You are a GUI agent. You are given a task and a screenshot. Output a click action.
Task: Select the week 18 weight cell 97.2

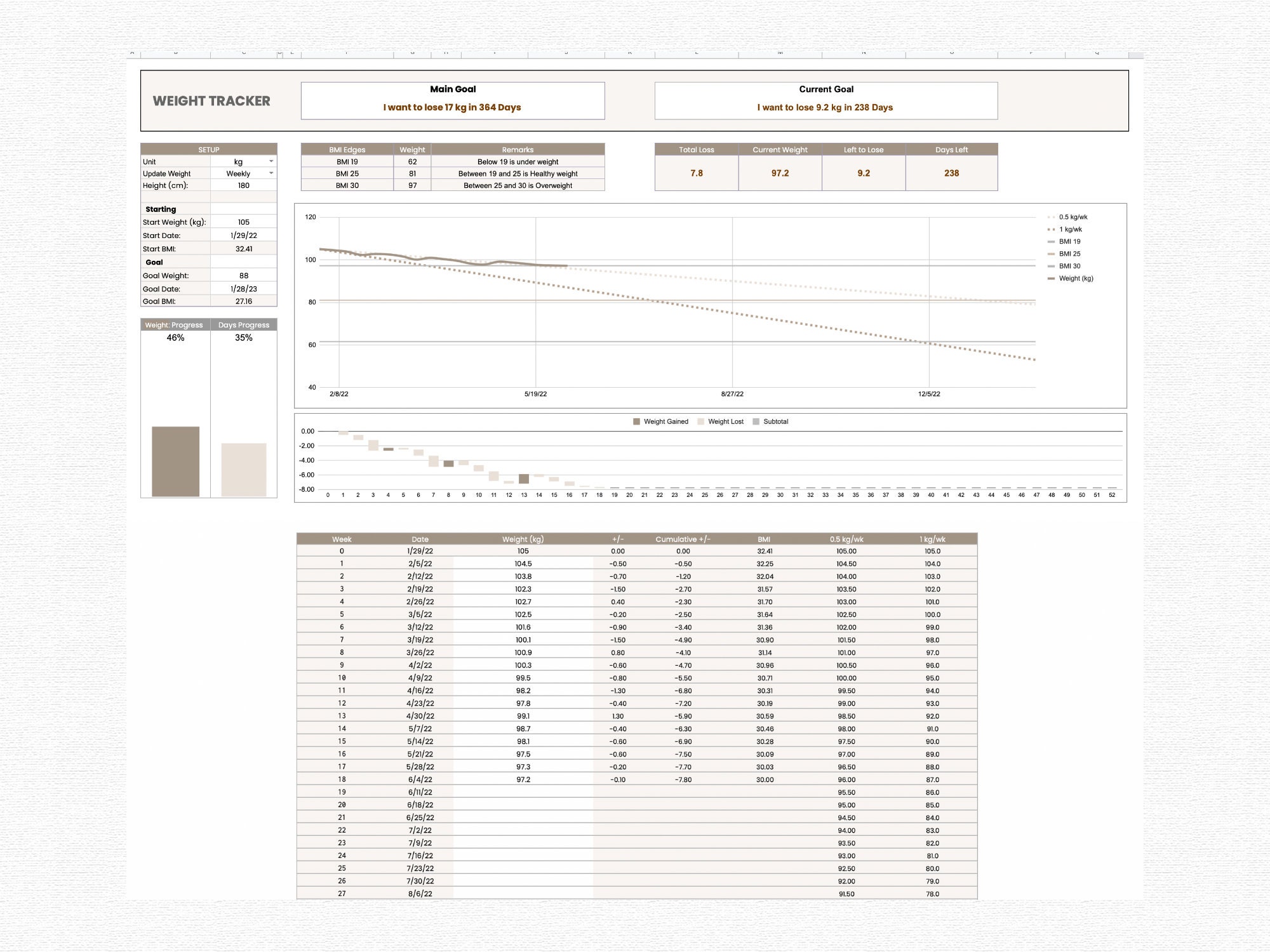pos(522,779)
